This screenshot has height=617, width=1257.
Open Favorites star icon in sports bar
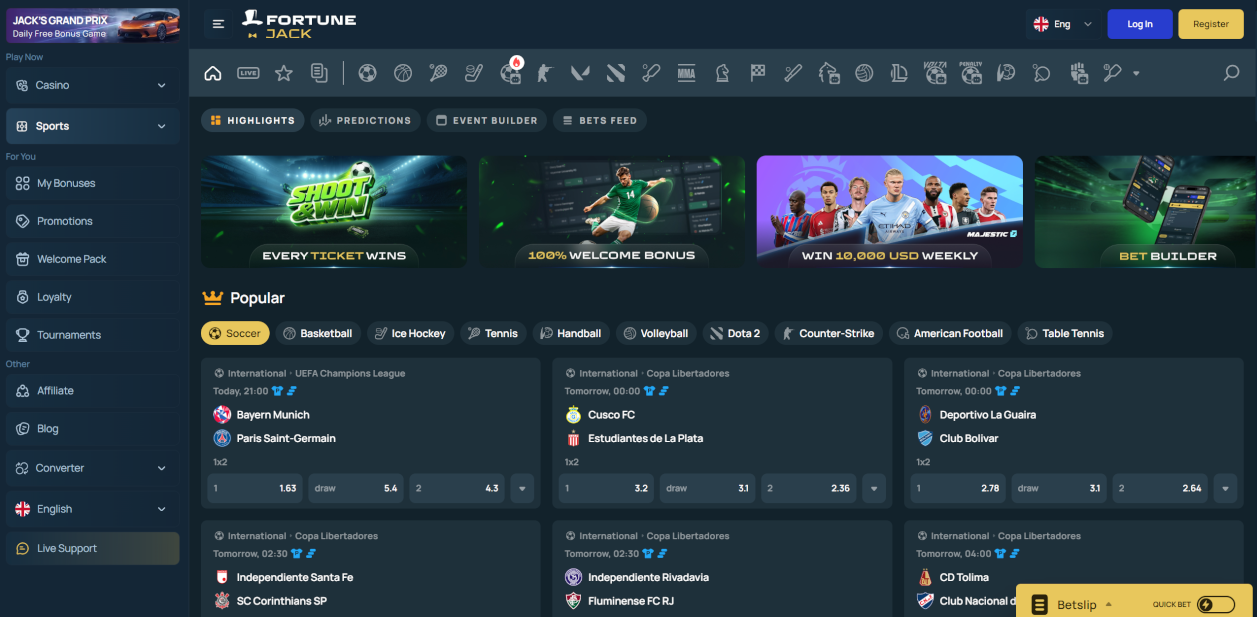coord(284,73)
